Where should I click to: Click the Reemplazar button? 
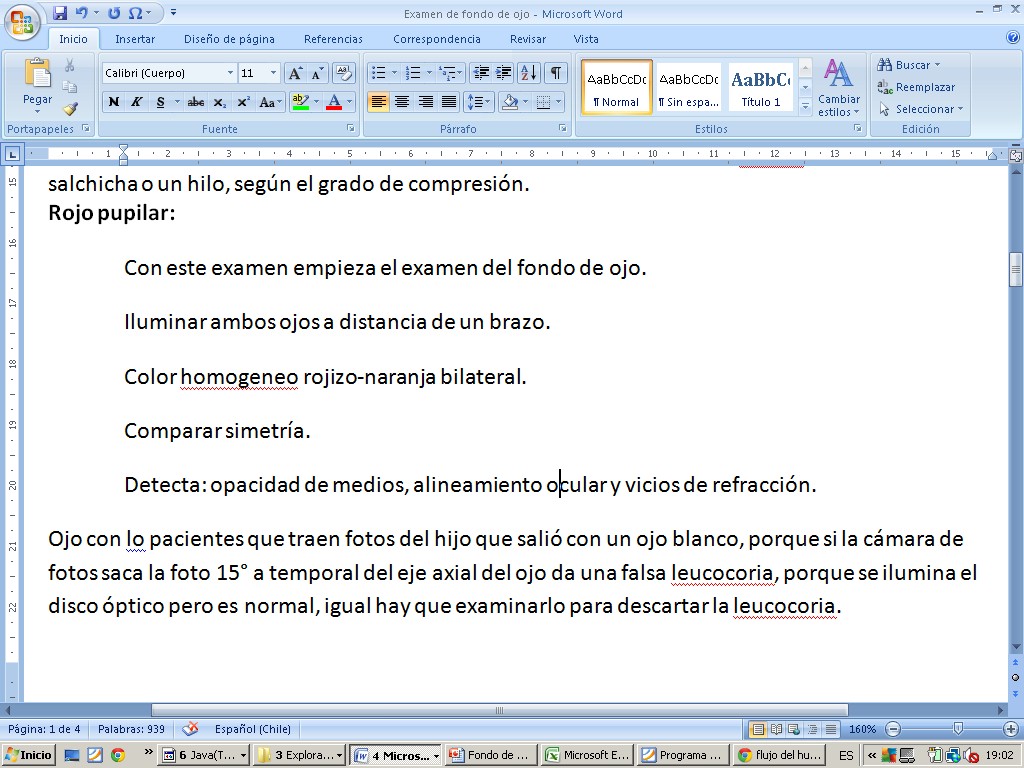click(916, 87)
